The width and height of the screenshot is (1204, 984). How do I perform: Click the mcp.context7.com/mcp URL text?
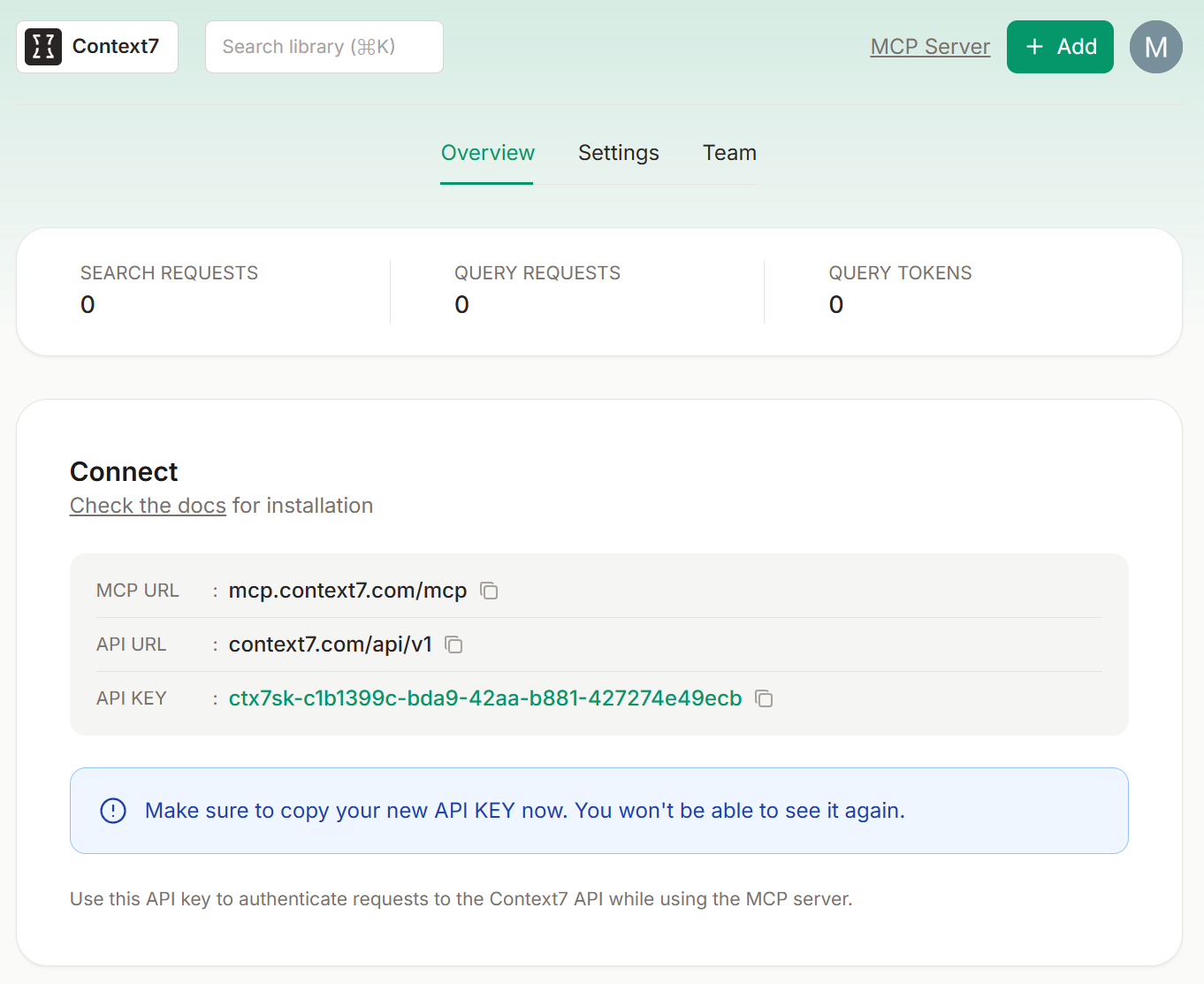point(347,591)
